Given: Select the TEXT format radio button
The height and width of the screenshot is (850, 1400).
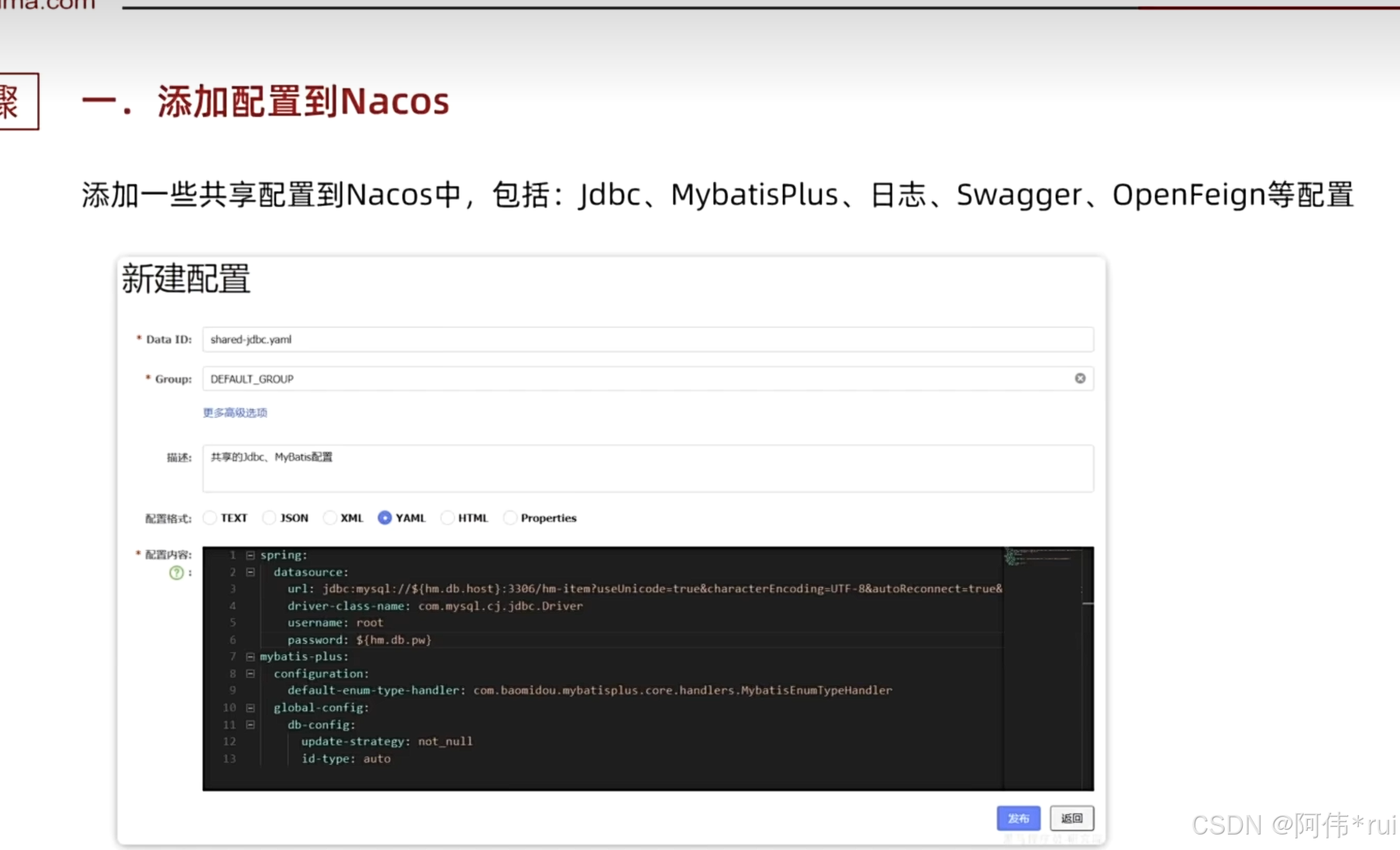Looking at the screenshot, I should click(210, 518).
